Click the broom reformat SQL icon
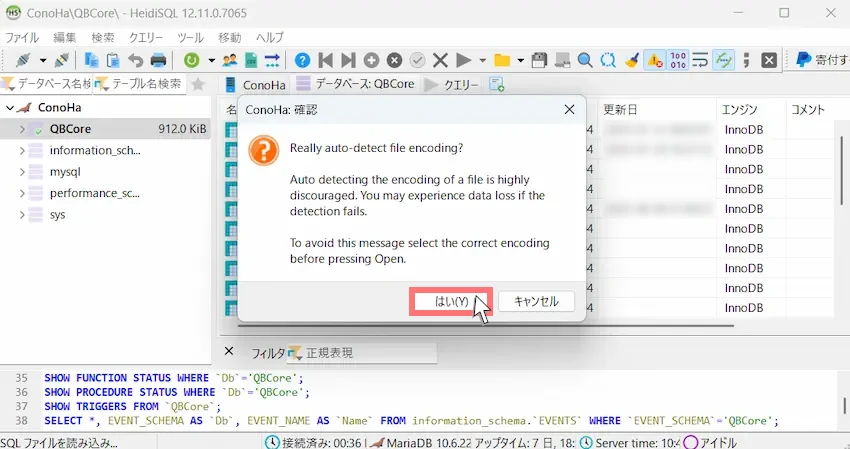Viewport: 850px width, 449px height. pos(631,60)
